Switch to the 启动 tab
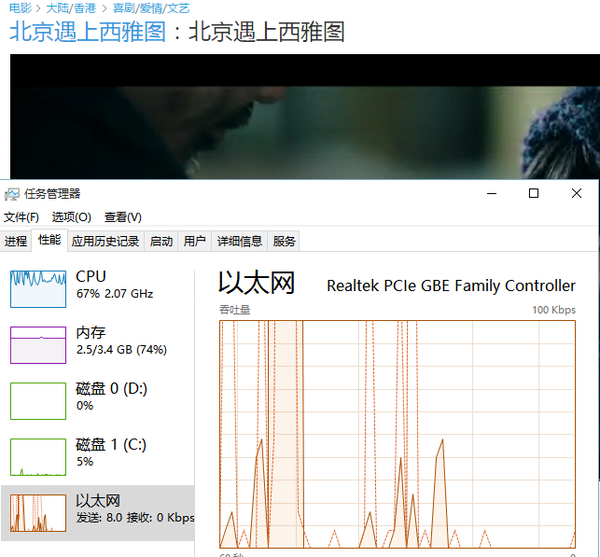Image resolution: width=600 pixels, height=557 pixels. coord(161,241)
